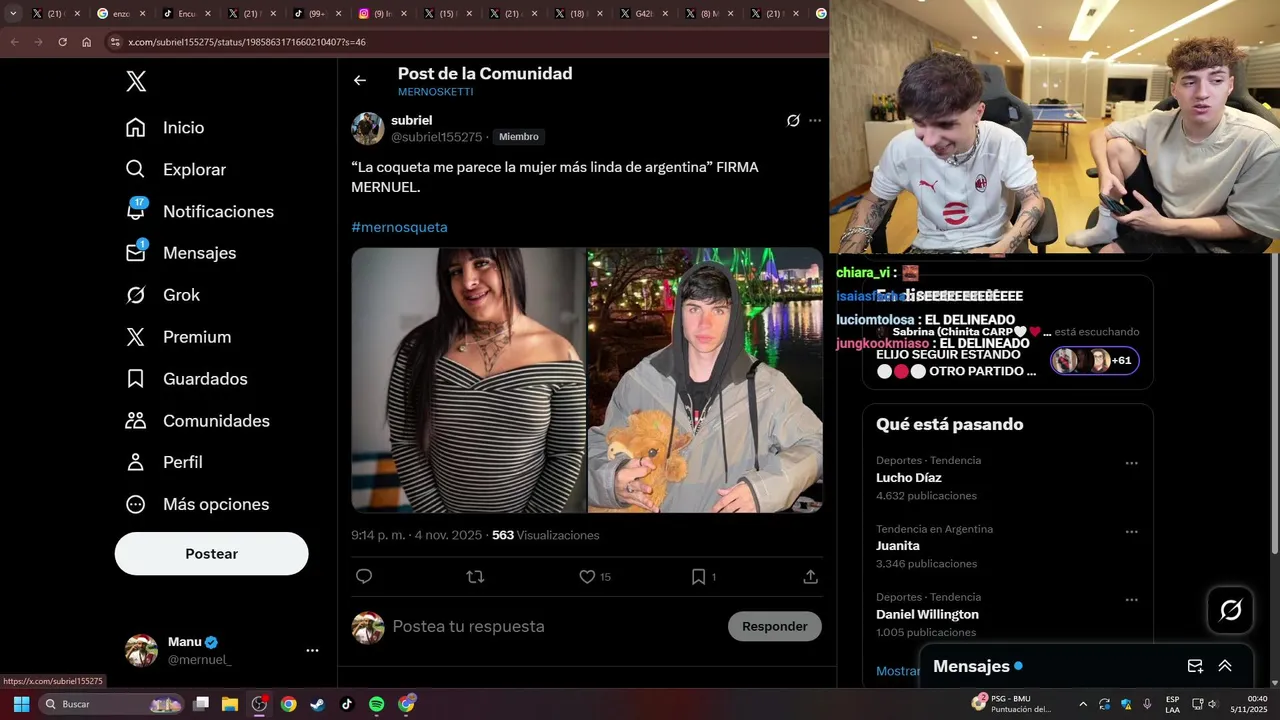Repost this post using retweet icon
This screenshot has height=720, width=1280.
[x=476, y=576]
